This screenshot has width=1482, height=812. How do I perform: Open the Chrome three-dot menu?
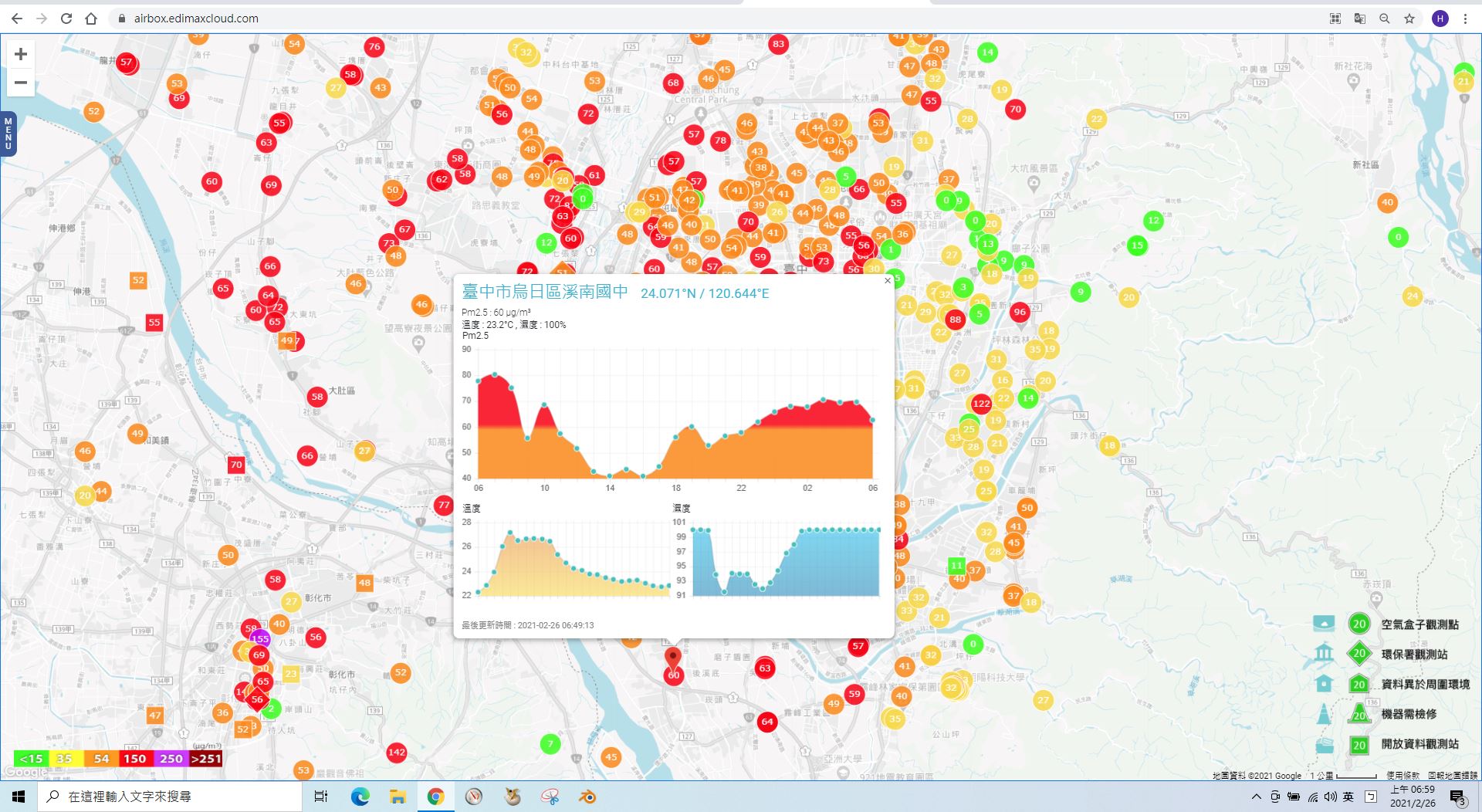tap(1465, 19)
